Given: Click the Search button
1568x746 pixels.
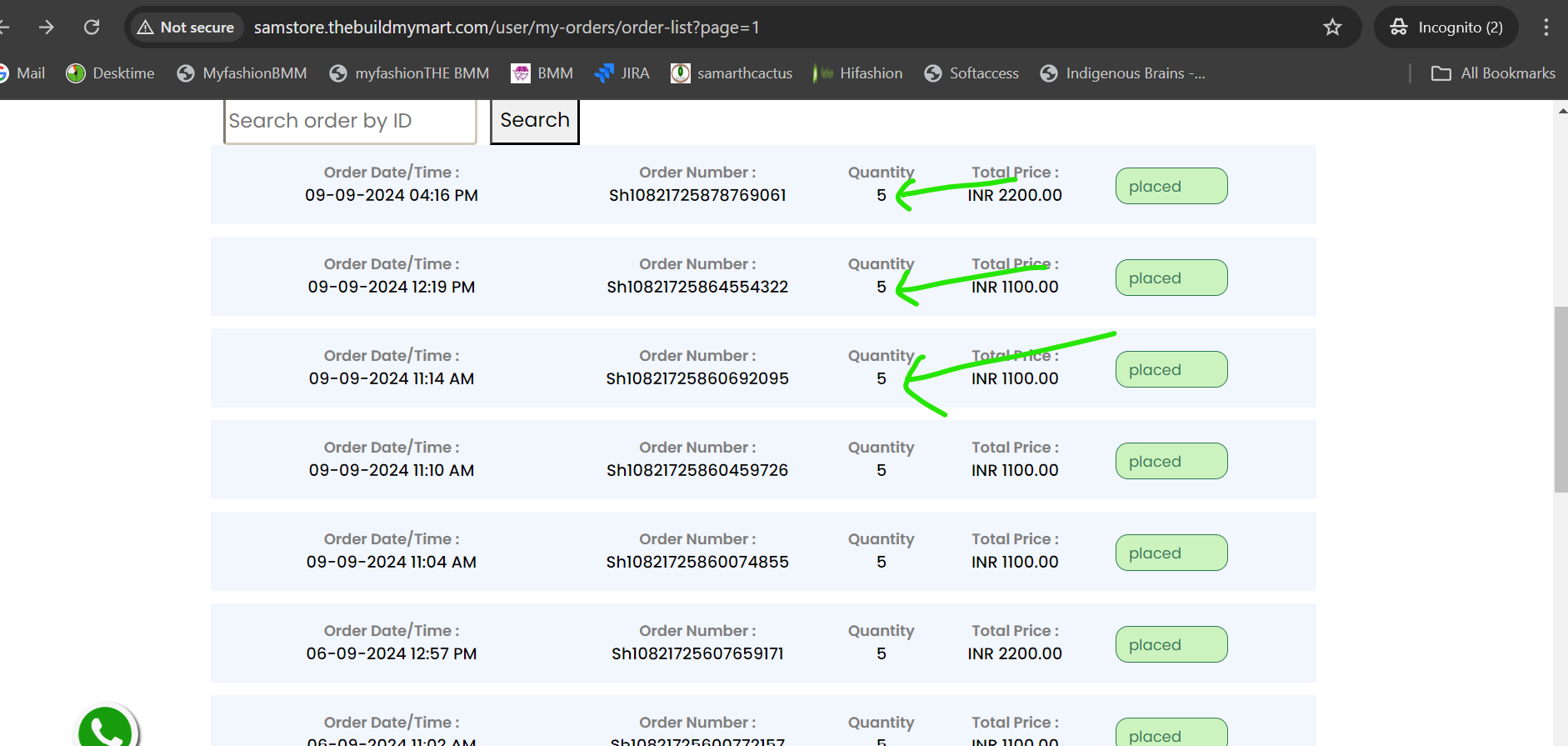Looking at the screenshot, I should tap(535, 121).
